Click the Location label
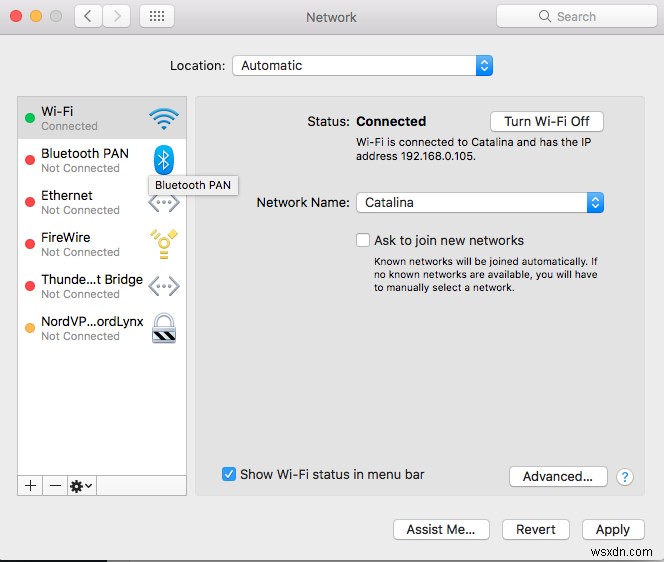Viewport: 664px width, 562px height. point(197,66)
